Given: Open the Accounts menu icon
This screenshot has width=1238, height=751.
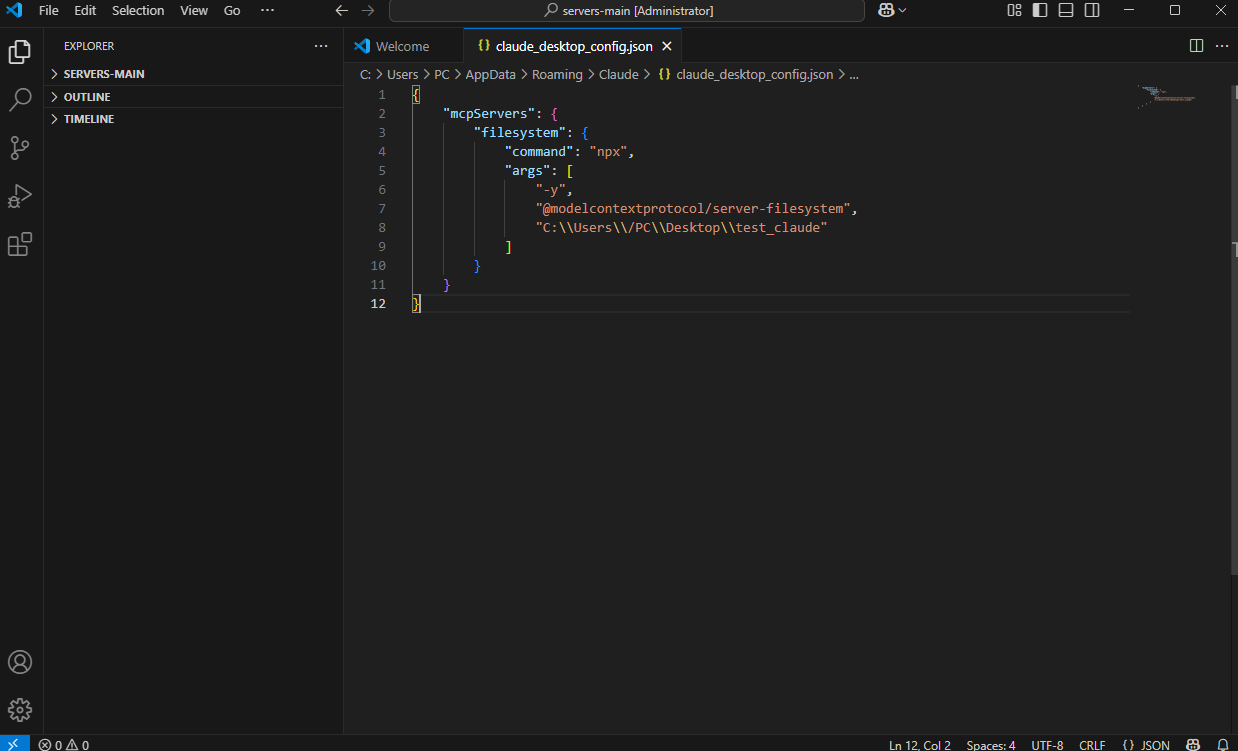Looking at the screenshot, I should (x=21, y=662).
